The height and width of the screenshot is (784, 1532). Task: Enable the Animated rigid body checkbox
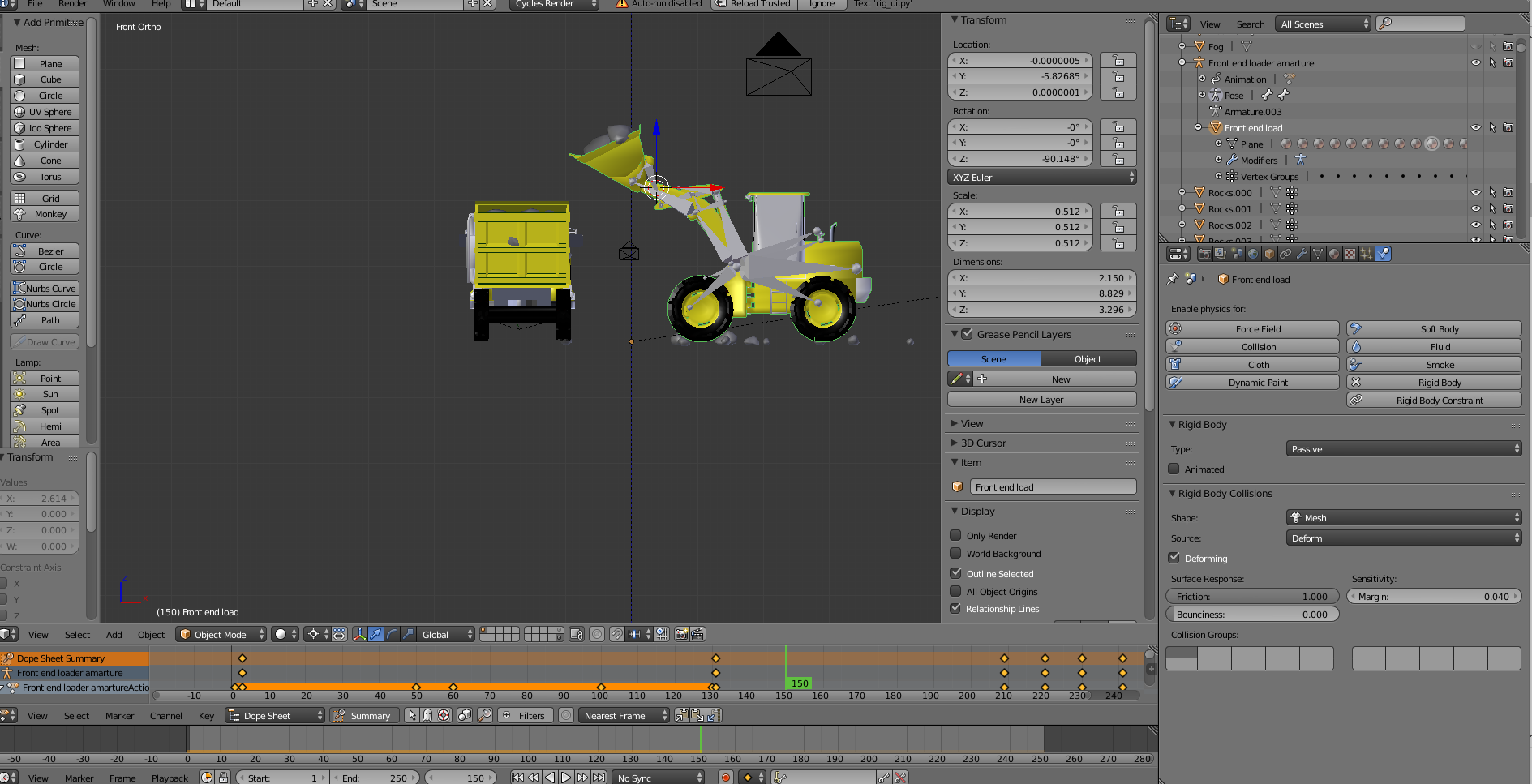click(1174, 469)
